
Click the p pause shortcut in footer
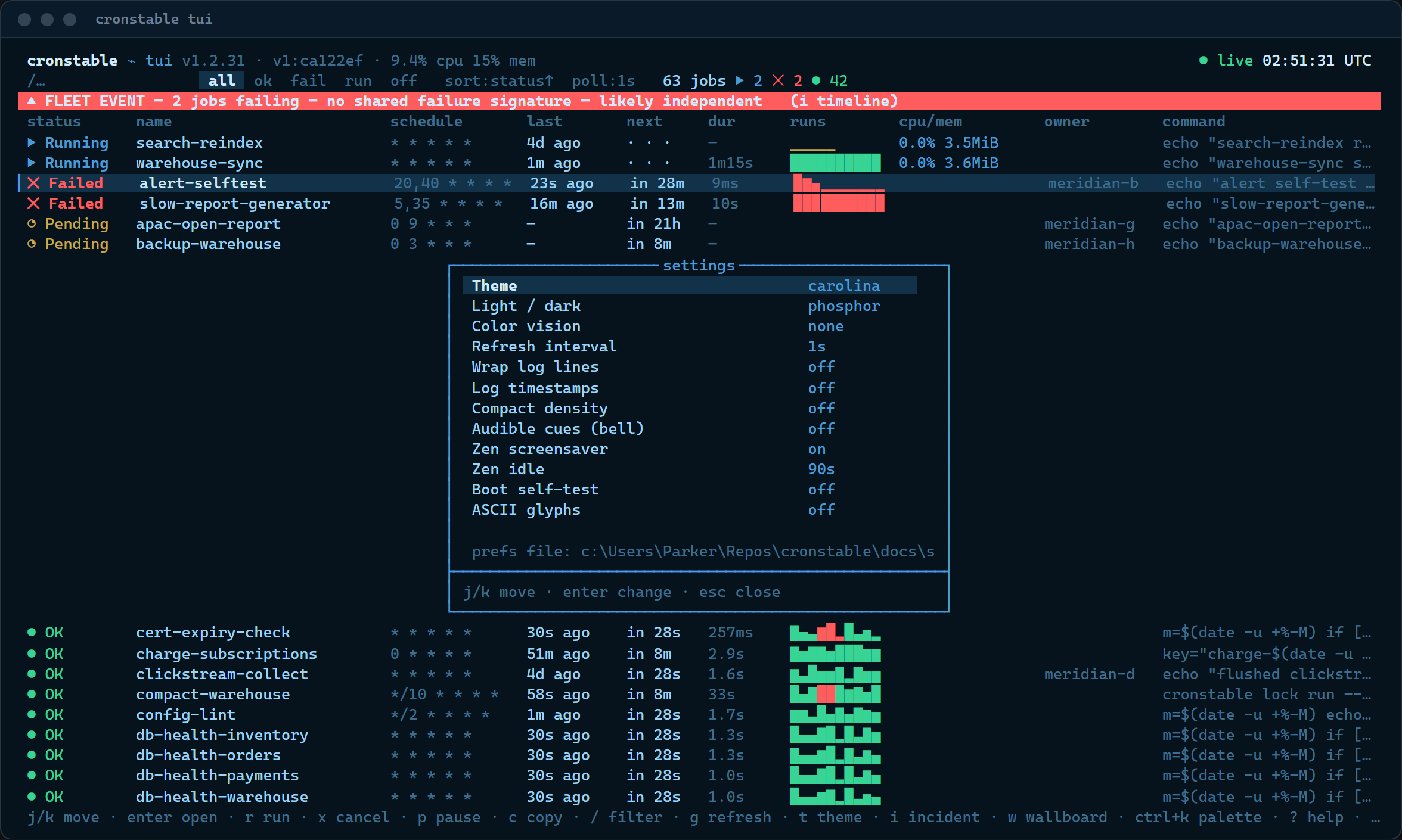tap(449, 817)
